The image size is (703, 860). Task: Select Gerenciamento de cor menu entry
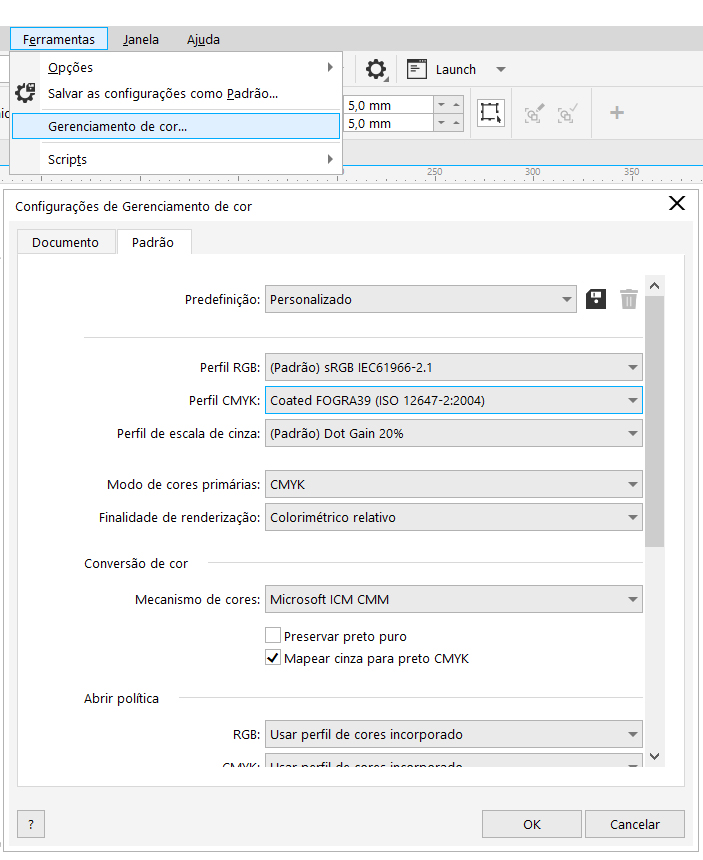pyautogui.click(x=117, y=127)
